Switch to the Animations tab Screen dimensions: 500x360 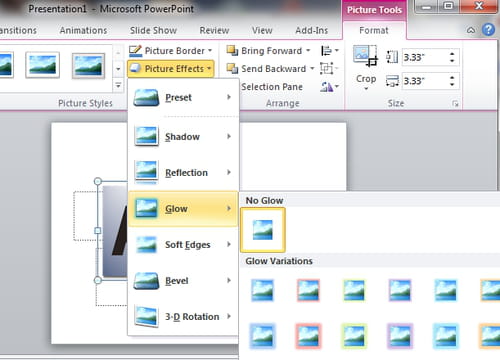click(83, 30)
